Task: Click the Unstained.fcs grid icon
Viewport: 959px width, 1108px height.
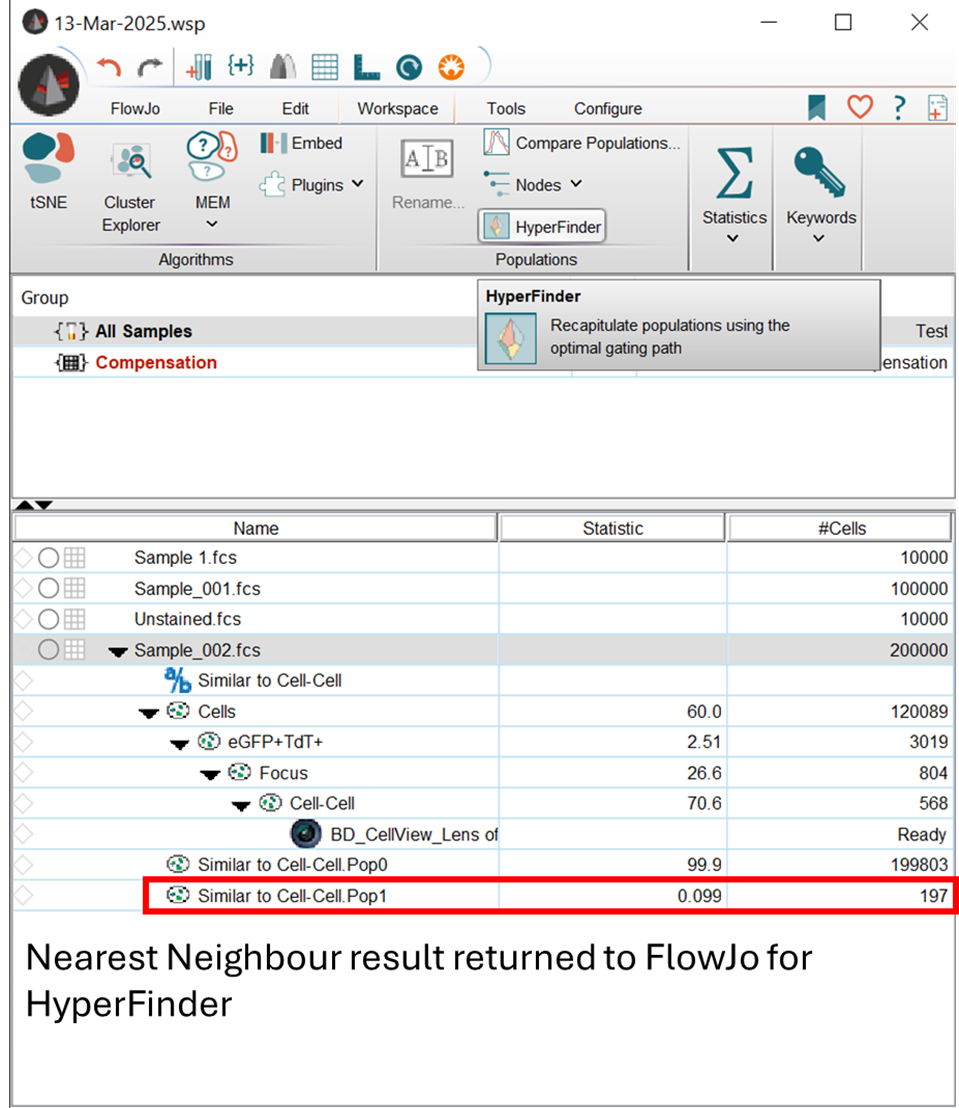Action: point(74,619)
